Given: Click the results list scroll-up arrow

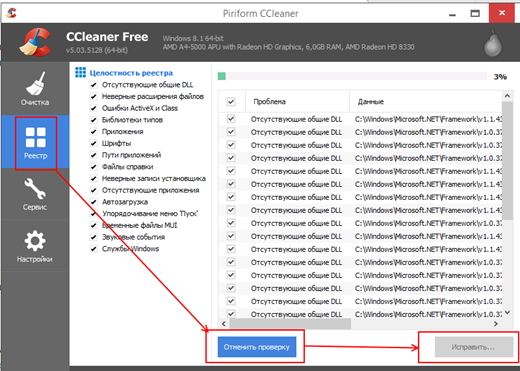Looking at the screenshot, I should (x=507, y=96).
